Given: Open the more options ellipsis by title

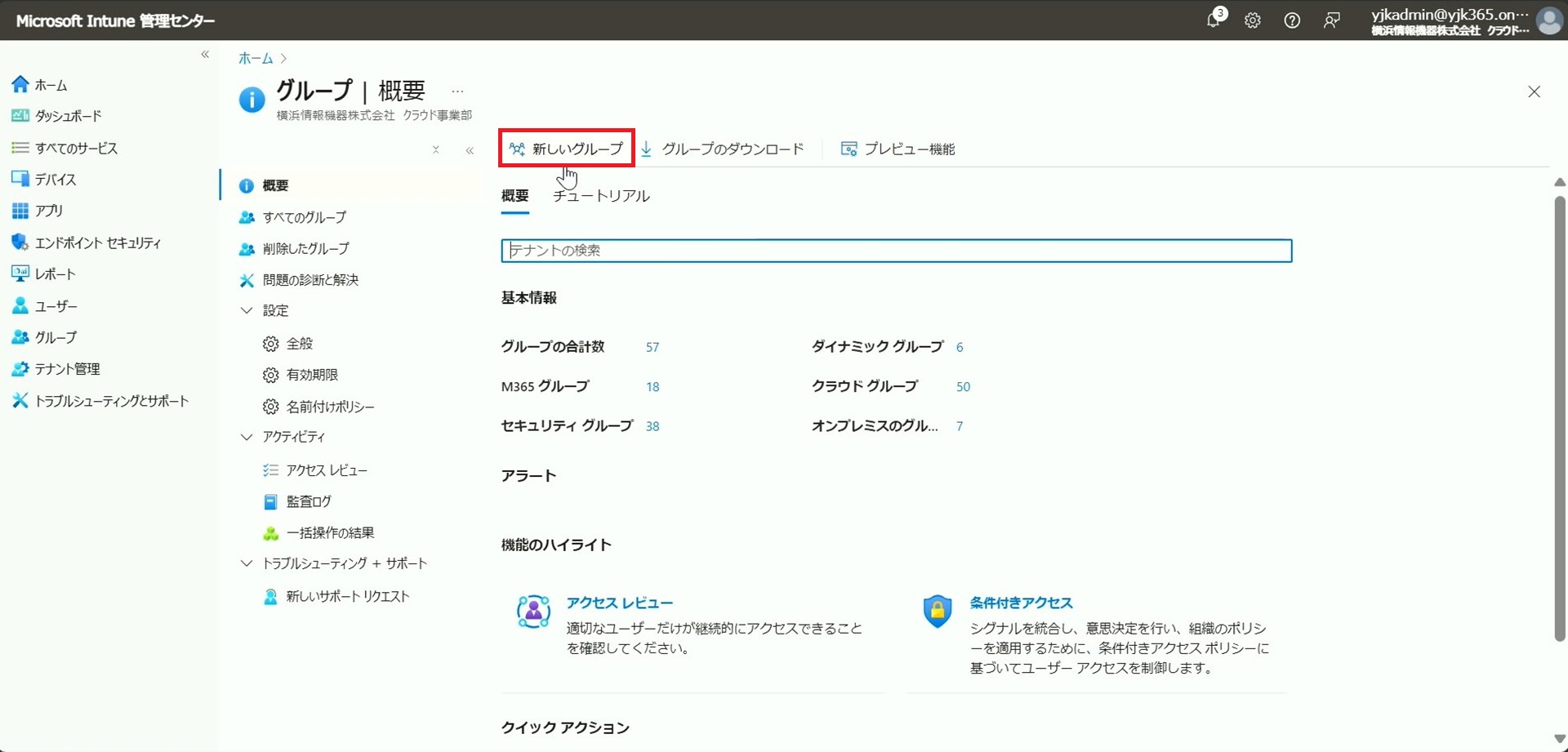Looking at the screenshot, I should tap(457, 91).
